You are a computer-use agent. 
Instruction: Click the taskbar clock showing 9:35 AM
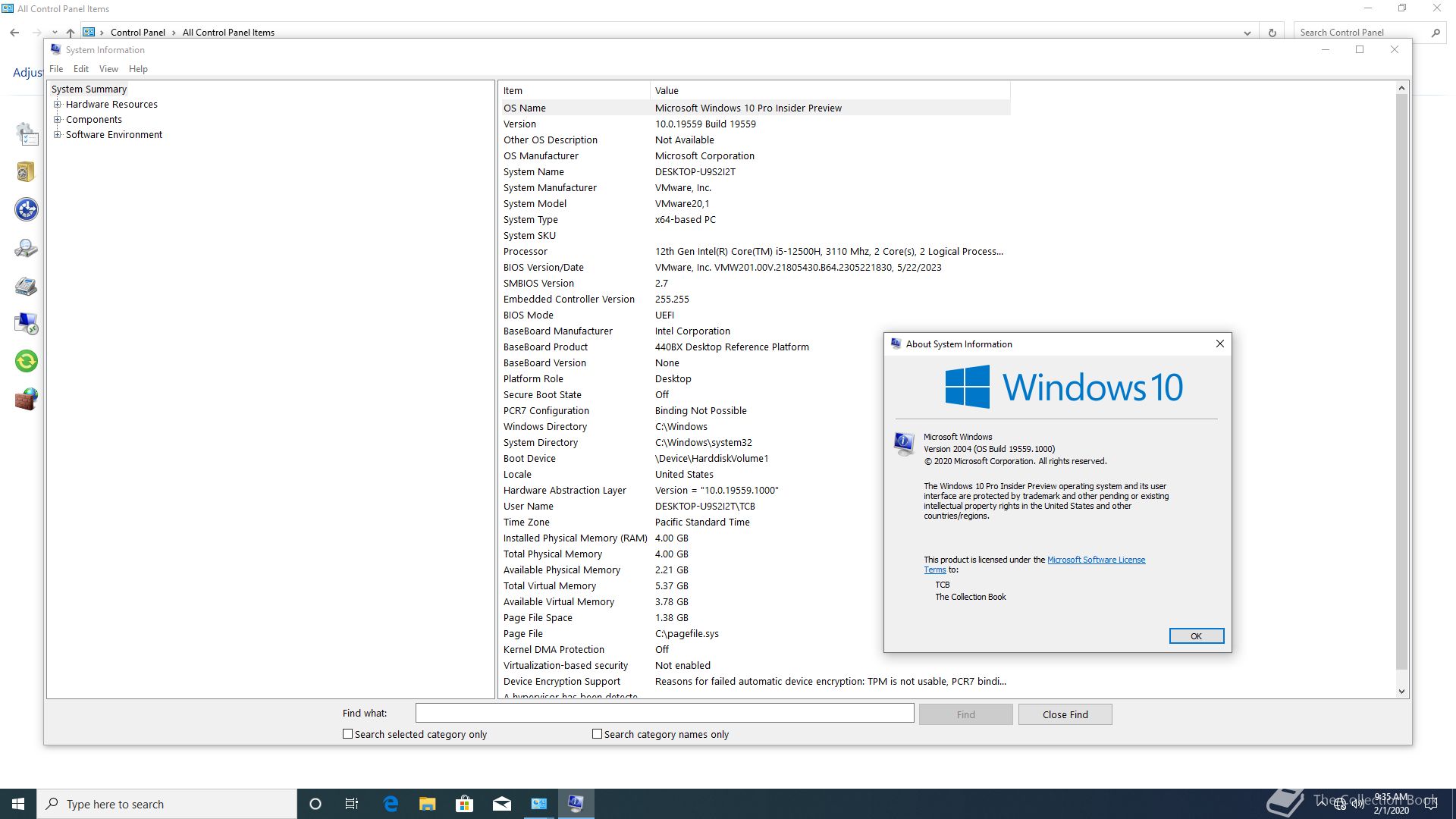[x=1392, y=804]
